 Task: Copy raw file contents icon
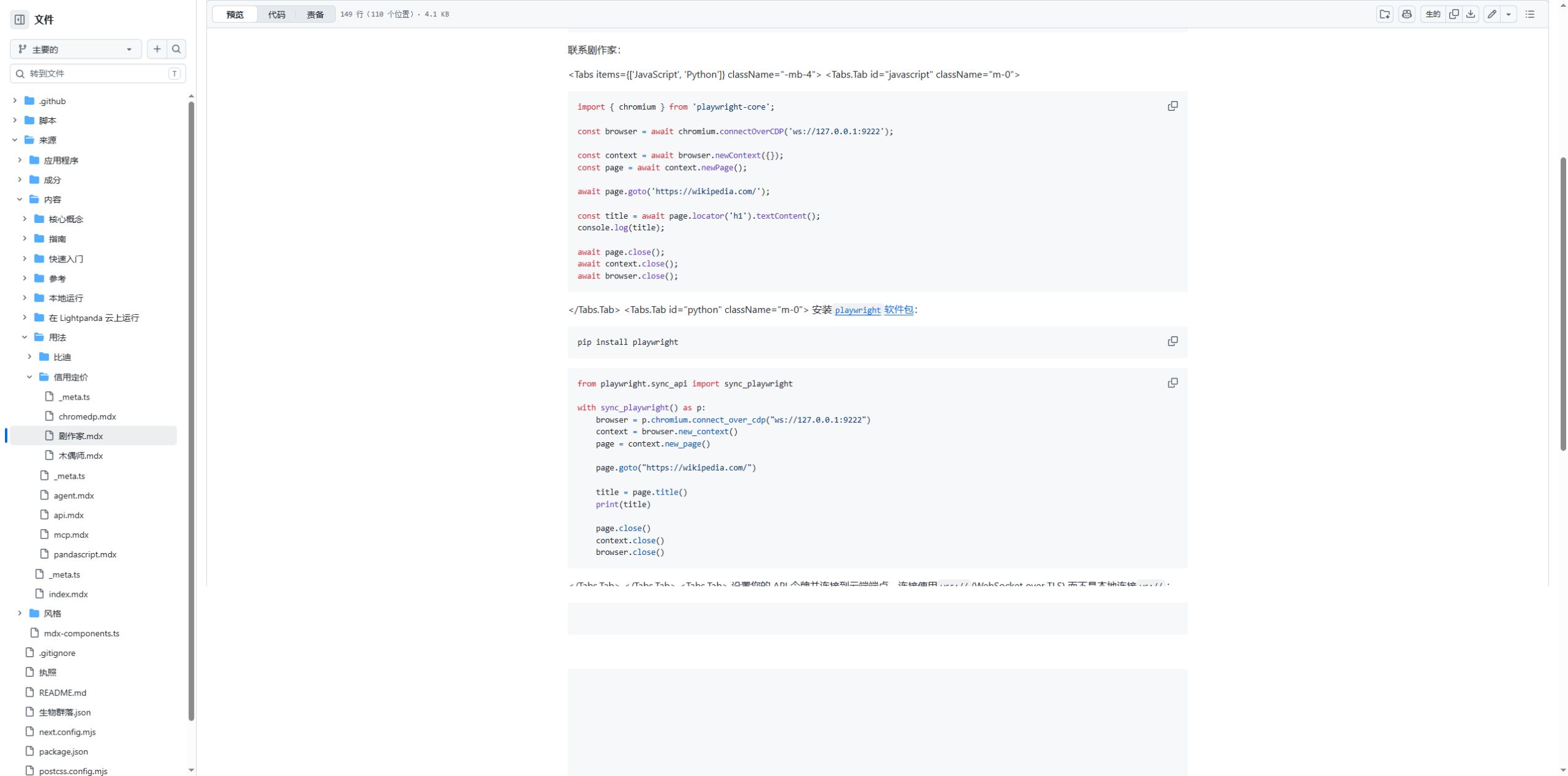click(1454, 14)
